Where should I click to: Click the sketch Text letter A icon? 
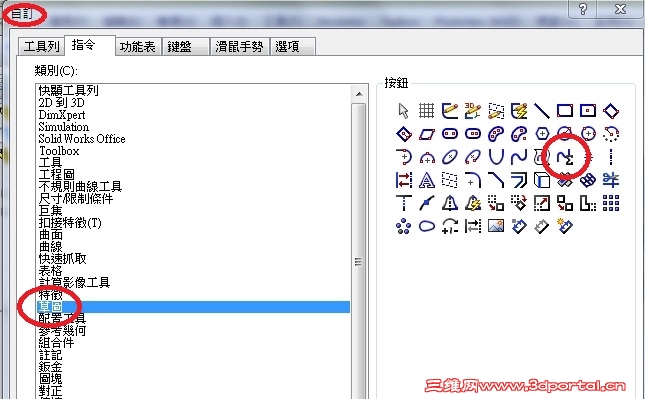[x=427, y=180]
